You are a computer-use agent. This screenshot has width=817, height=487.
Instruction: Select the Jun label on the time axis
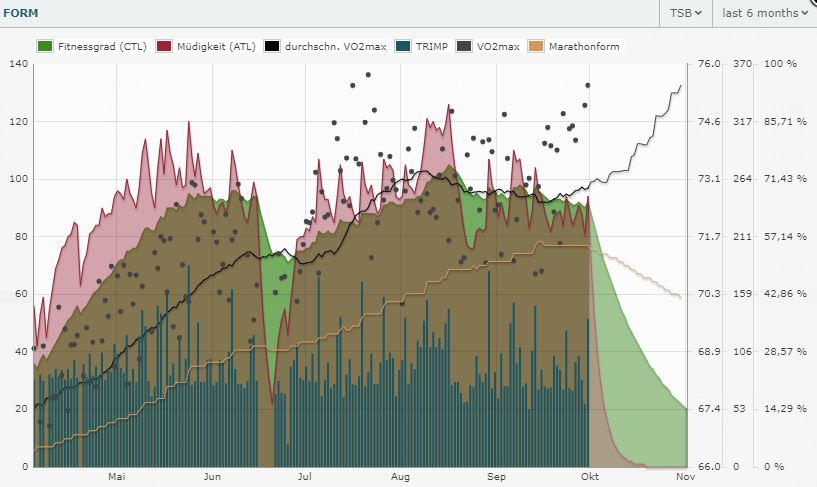(x=213, y=478)
